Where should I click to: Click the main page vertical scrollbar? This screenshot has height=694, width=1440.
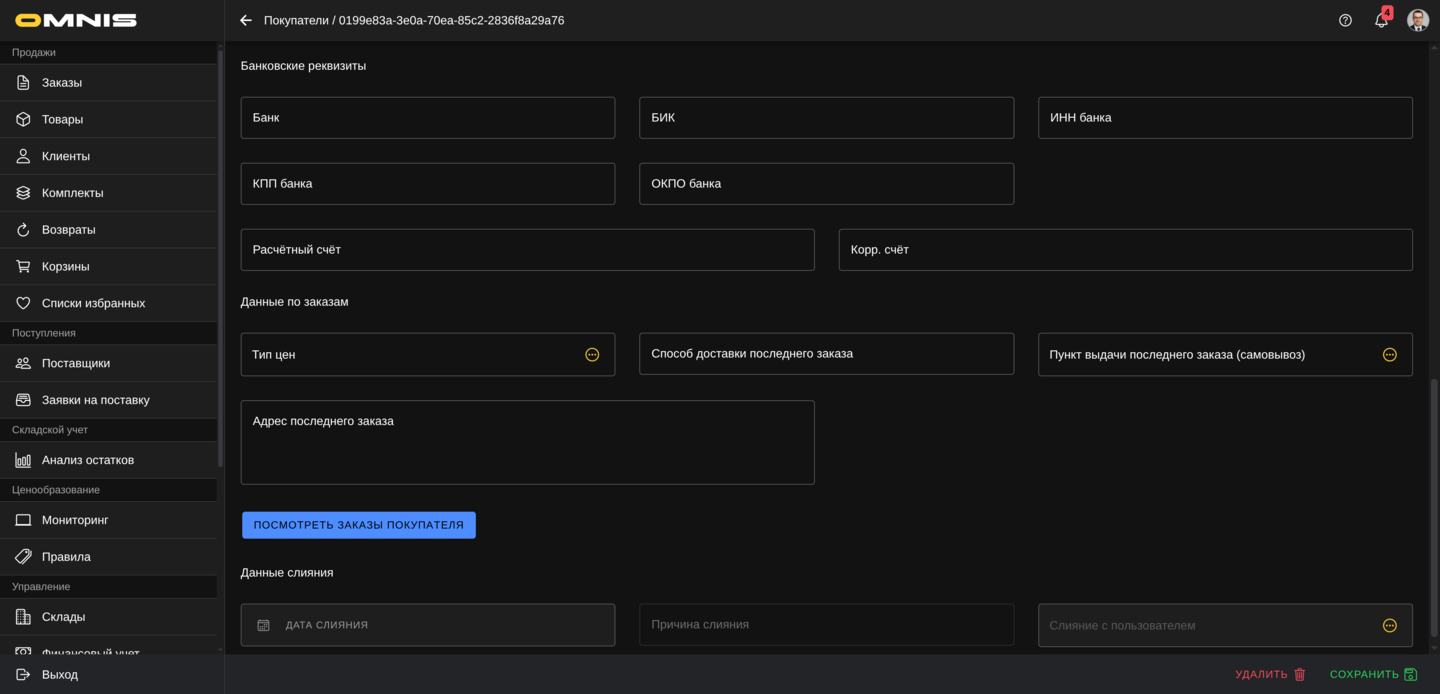[x=1434, y=508]
